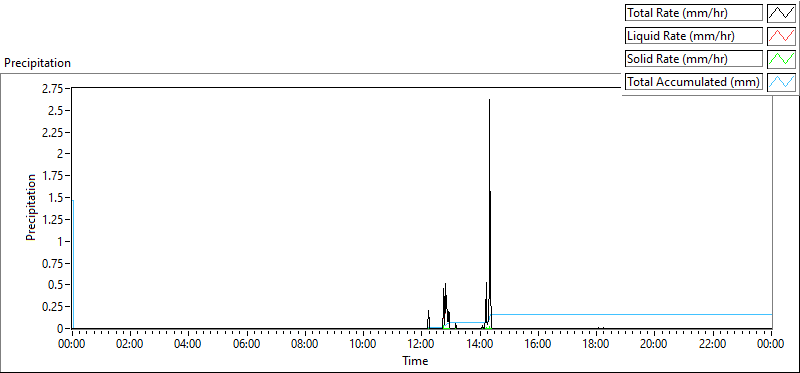Click the Precipitation chart title text
800x373 pixels.
coord(37,63)
